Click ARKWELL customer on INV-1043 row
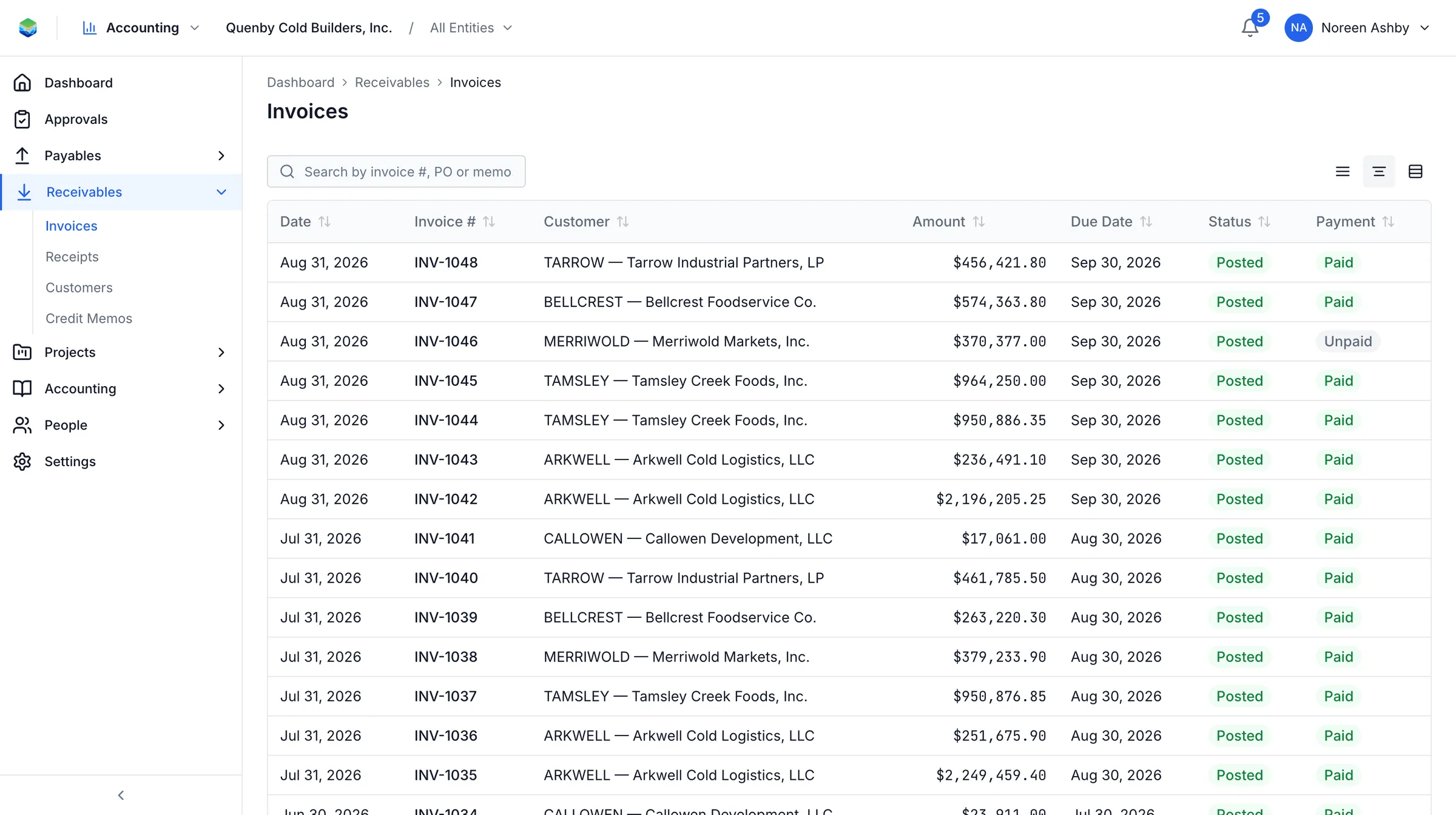 point(679,459)
